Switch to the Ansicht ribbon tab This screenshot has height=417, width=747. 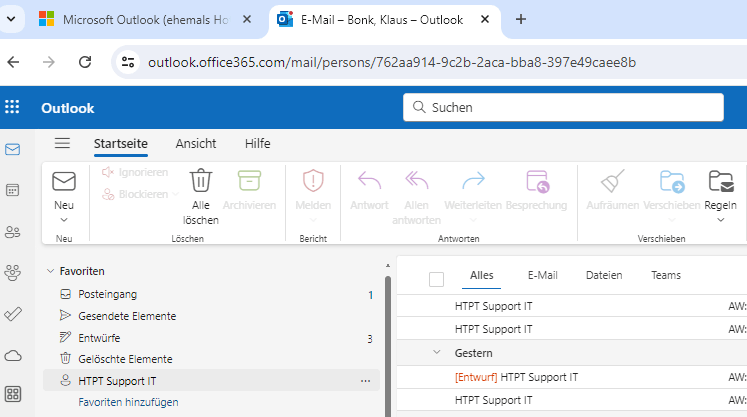(x=196, y=143)
